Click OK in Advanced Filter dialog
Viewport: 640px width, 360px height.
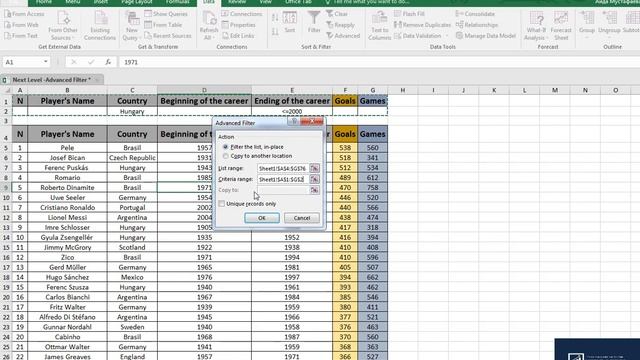coord(262,218)
